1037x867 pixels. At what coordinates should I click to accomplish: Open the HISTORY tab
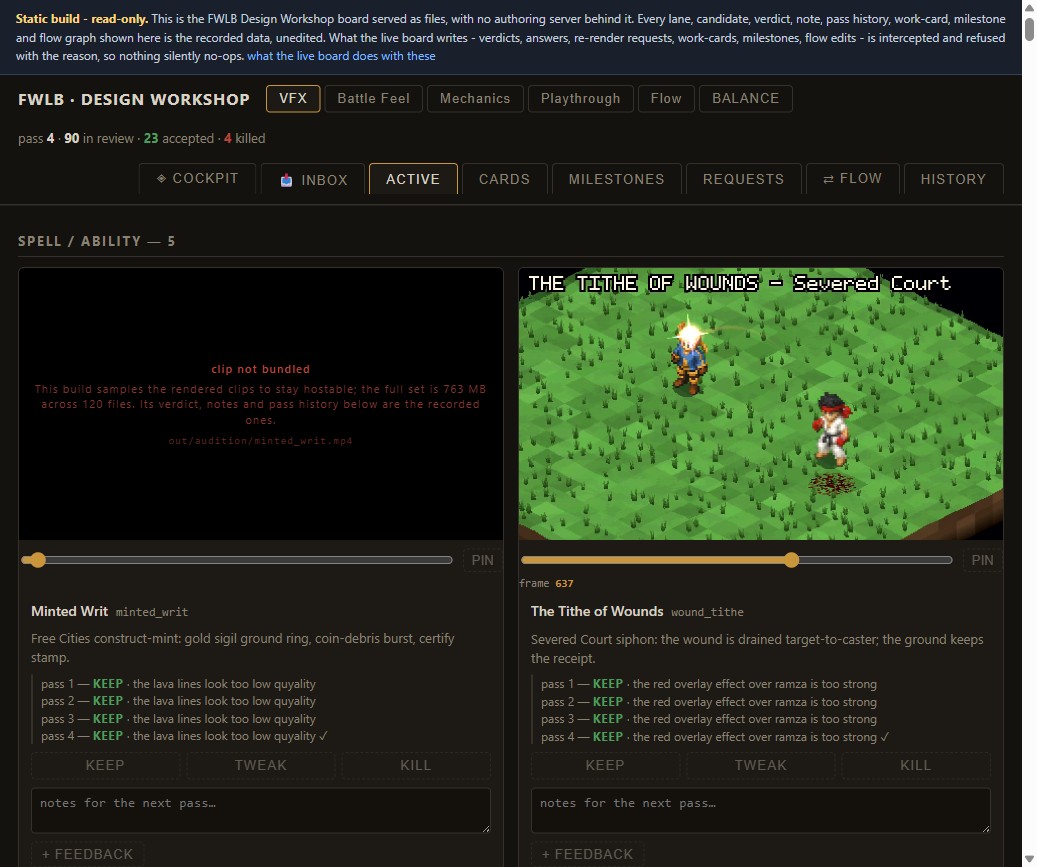tap(953, 179)
